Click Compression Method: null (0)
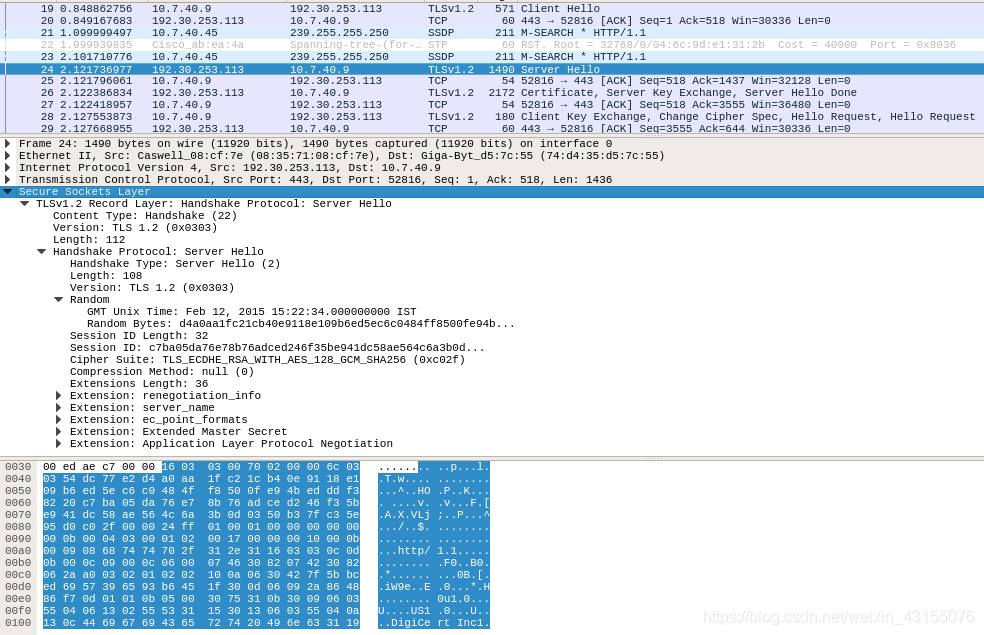Image resolution: width=984 pixels, height=635 pixels. pos(162,371)
